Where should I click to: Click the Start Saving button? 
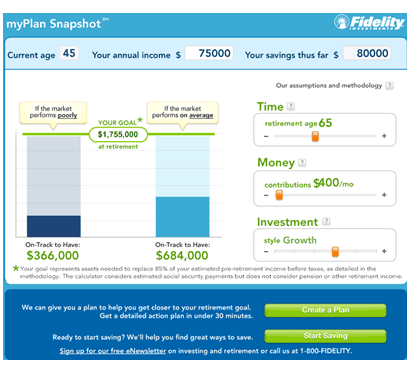325,336
